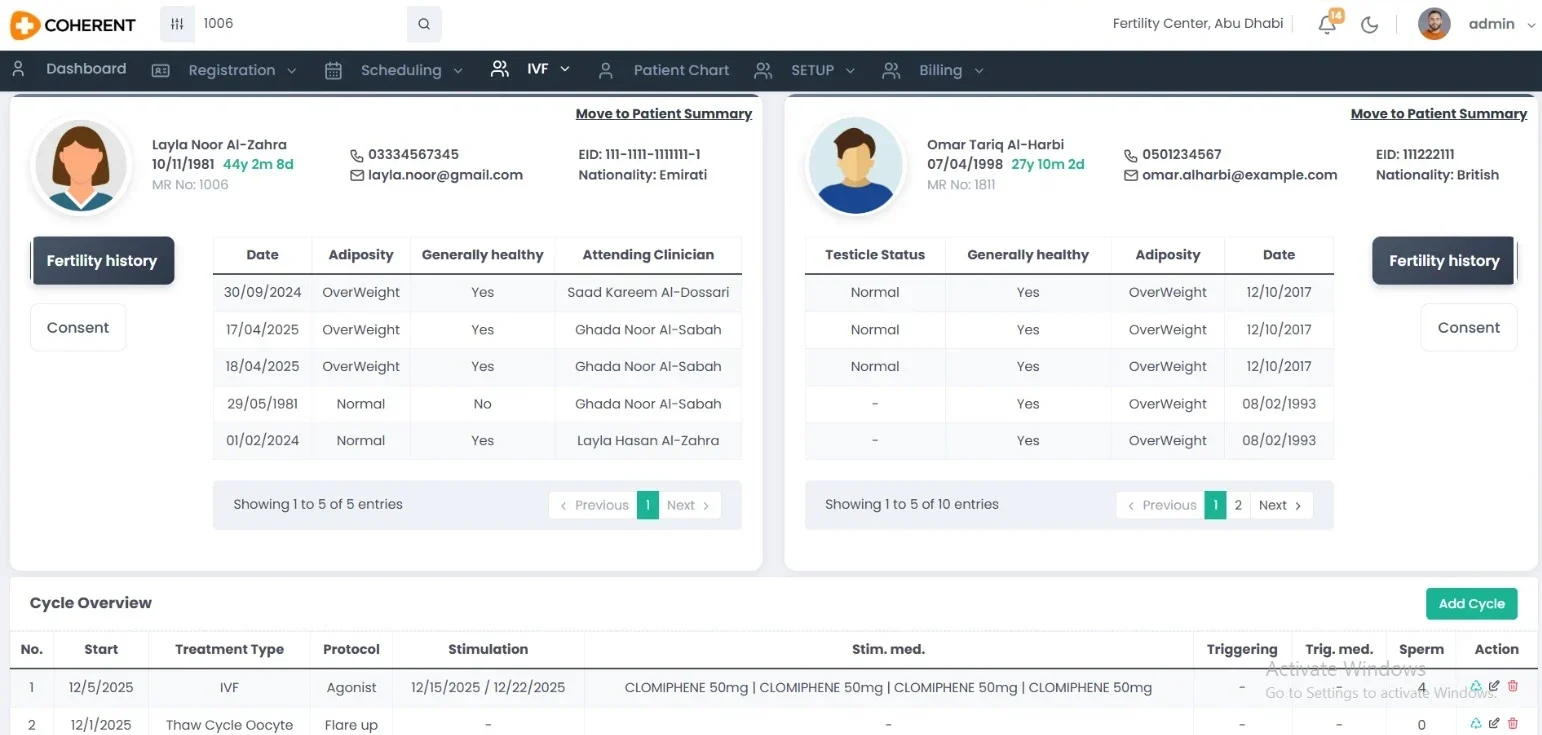
Task: Select Layla's Consent tab
Action: point(78,328)
